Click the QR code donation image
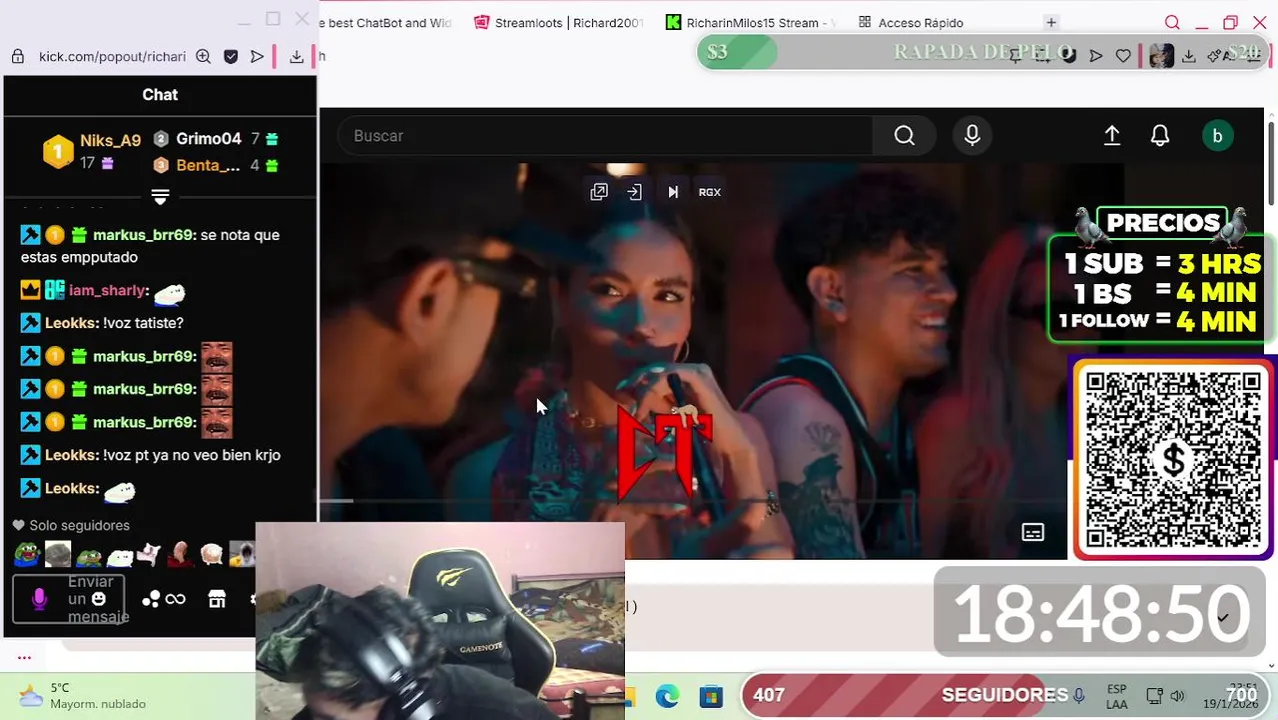1278x720 pixels. coord(1173,460)
